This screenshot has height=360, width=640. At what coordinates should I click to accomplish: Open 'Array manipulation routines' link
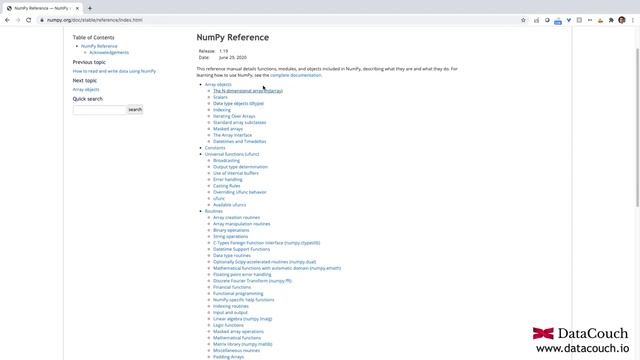[x=242, y=224]
